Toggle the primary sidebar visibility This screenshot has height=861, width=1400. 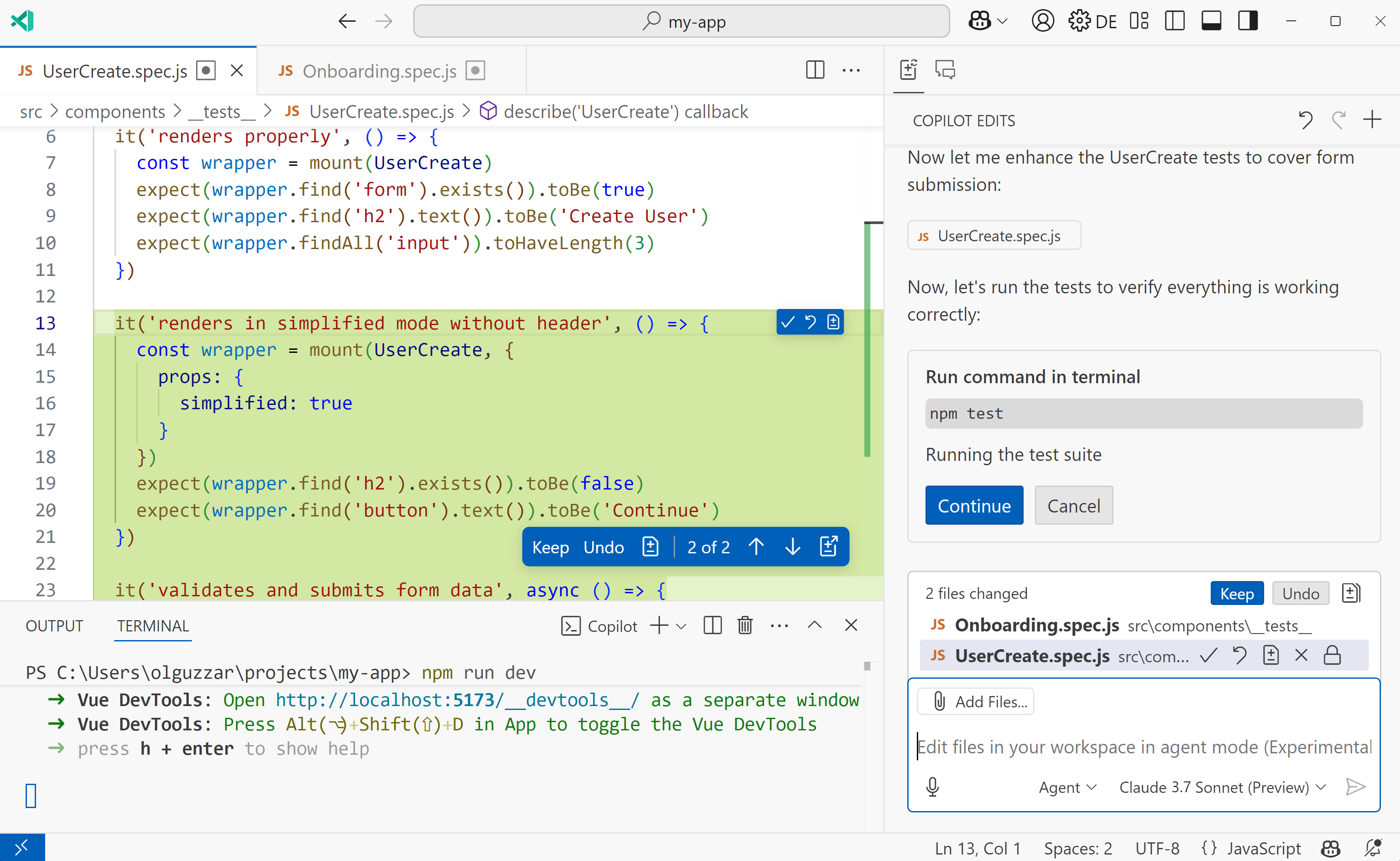1175,21
